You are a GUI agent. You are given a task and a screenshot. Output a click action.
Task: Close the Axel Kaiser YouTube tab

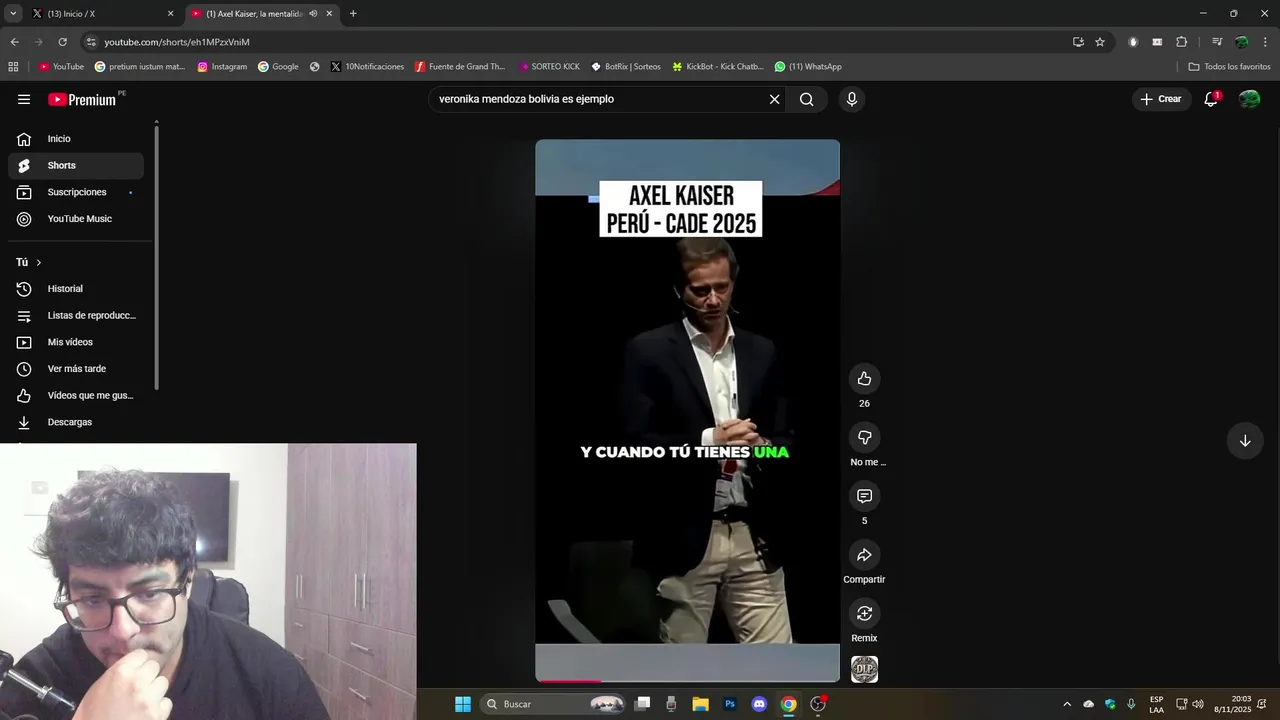point(329,14)
